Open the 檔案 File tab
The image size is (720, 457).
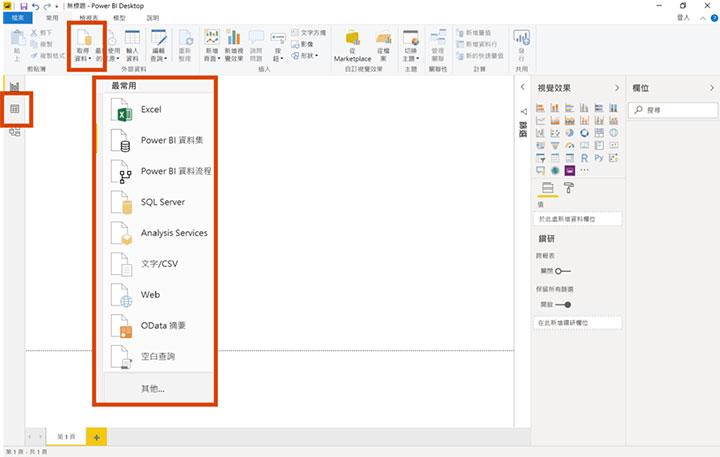[18, 18]
